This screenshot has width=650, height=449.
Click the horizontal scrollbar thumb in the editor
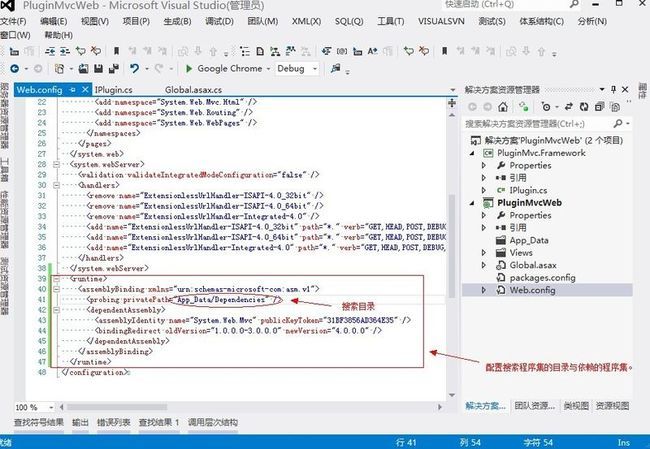pos(117,407)
